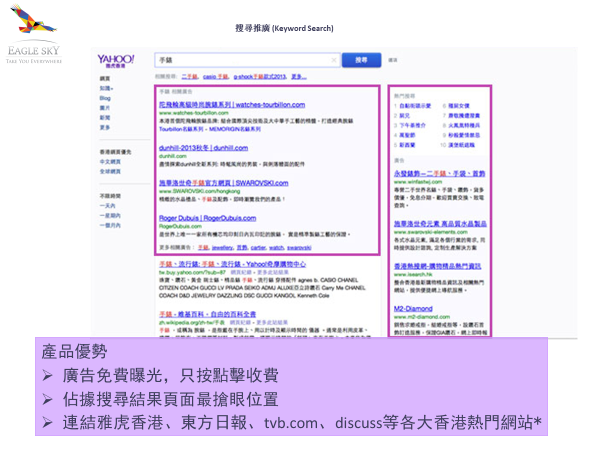Image resolution: width=600 pixels, height=450 pixels.
Task: Select the Blog tab in the left sidebar
Action: [105, 98]
